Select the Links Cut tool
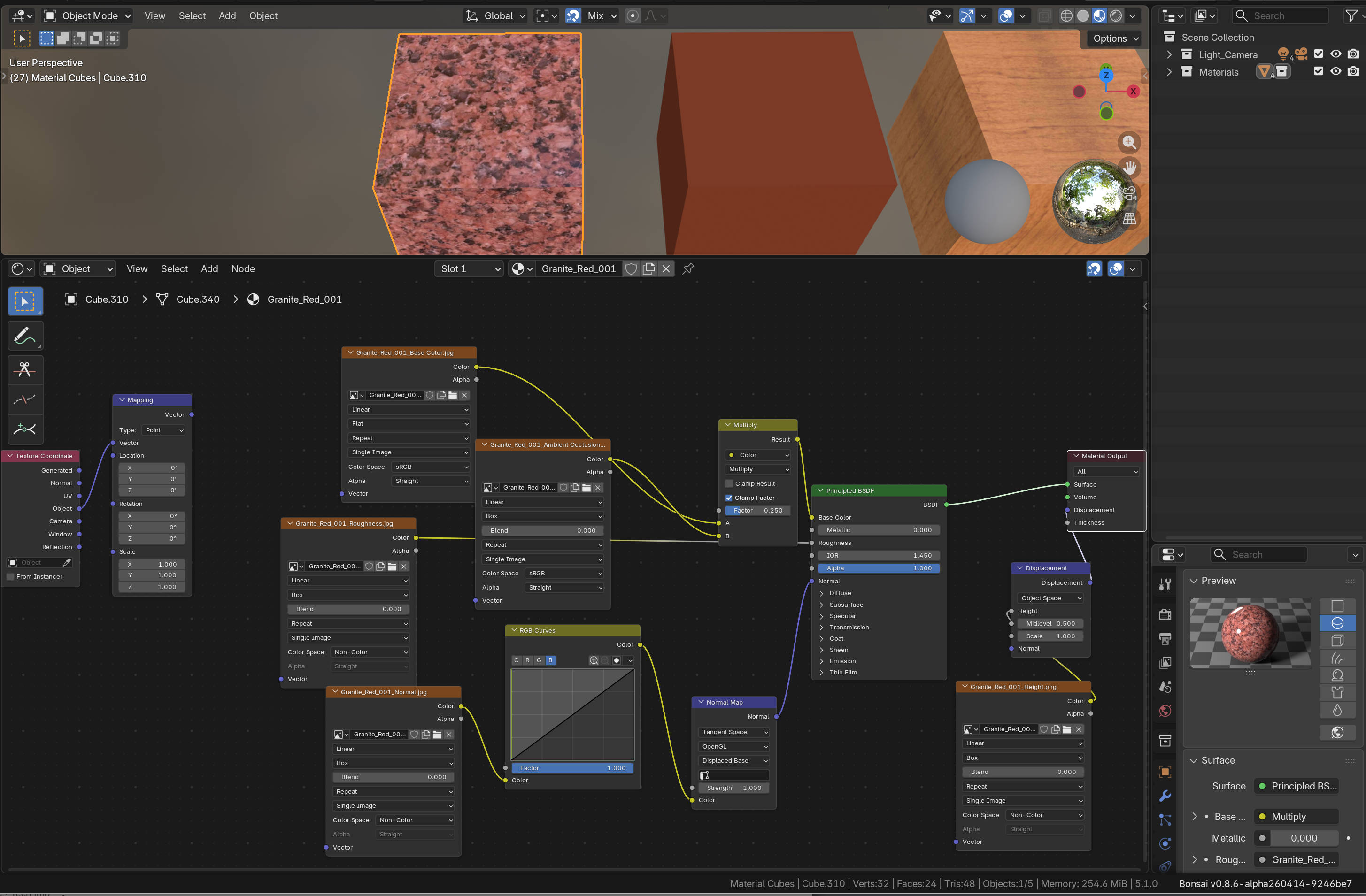The width and height of the screenshot is (1366, 896). 25,369
